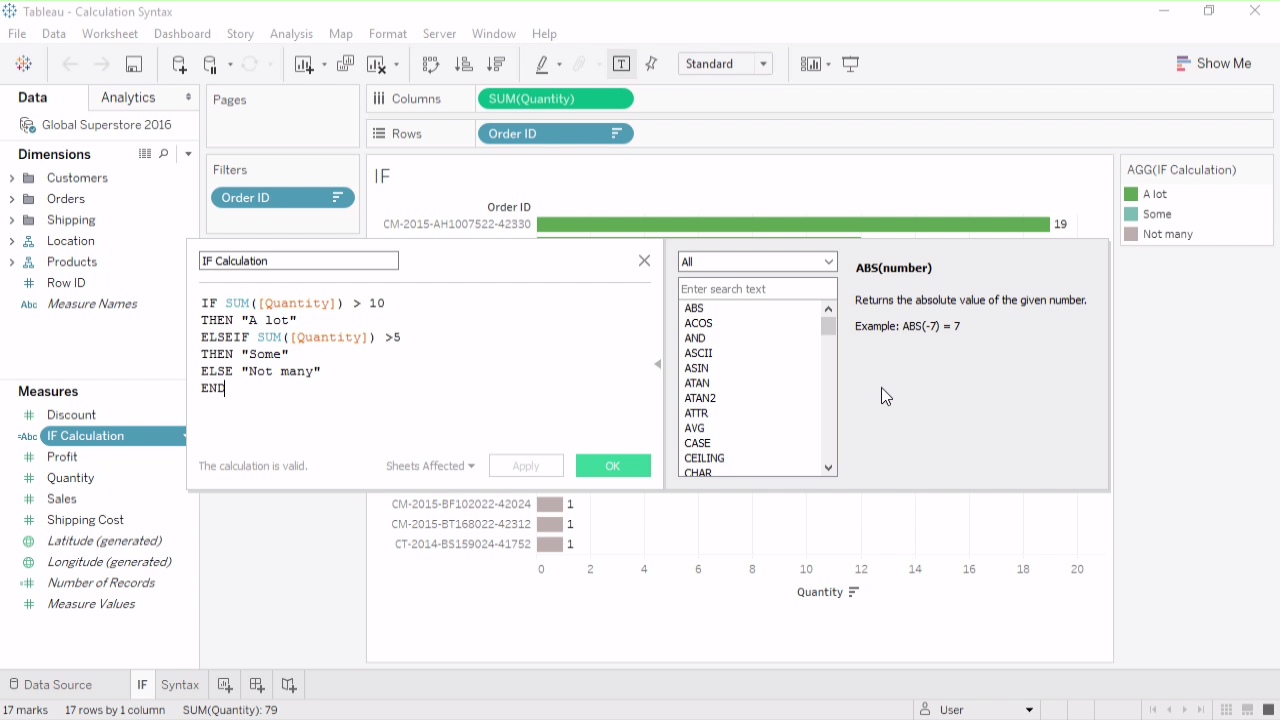
Task: Toggle Show Mark Labels in toolbar
Action: click(621, 64)
